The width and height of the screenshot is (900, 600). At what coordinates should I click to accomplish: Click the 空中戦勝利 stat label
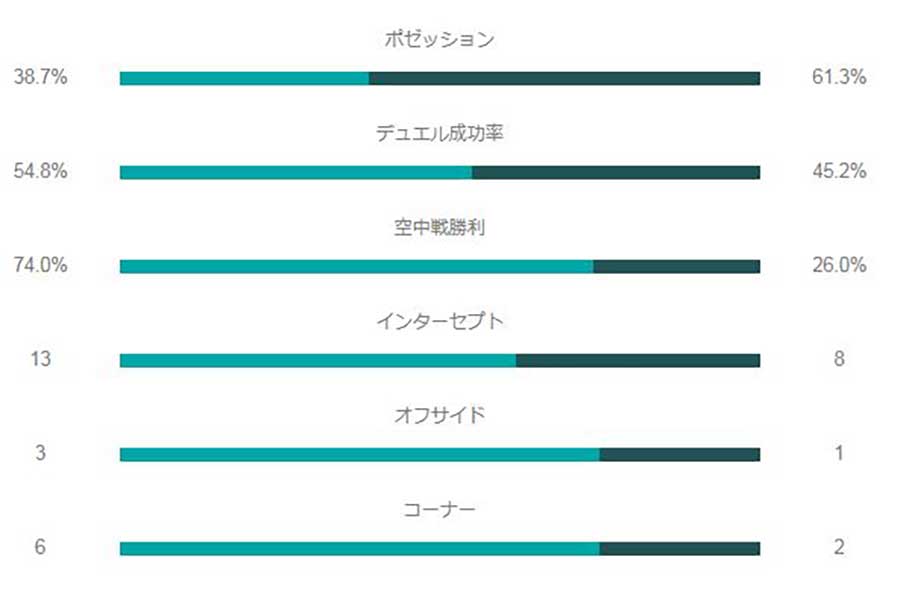(440, 228)
